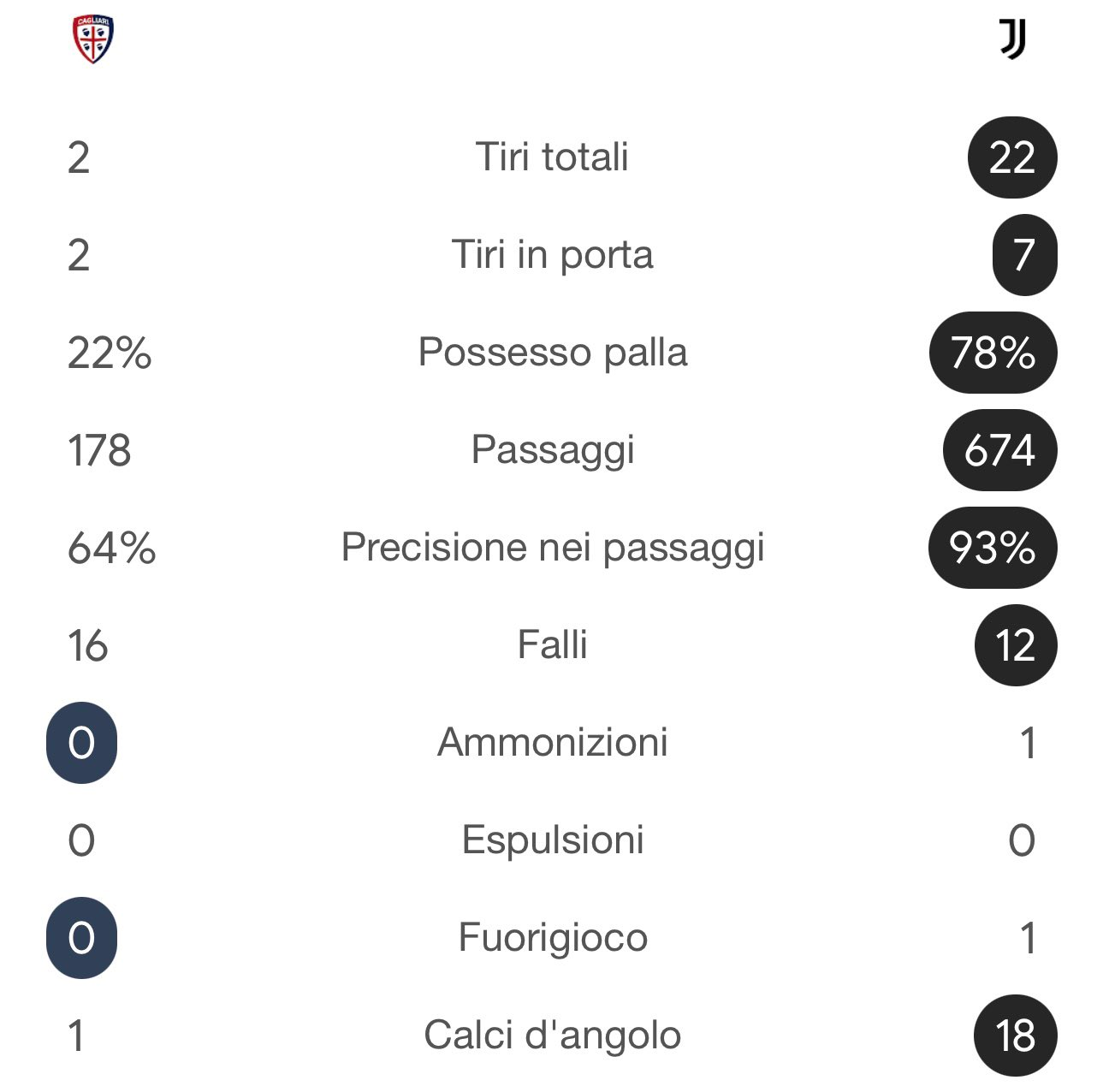Tap the 93% pass accuracy badge
The height and width of the screenshot is (1092, 1103).
click(992, 548)
